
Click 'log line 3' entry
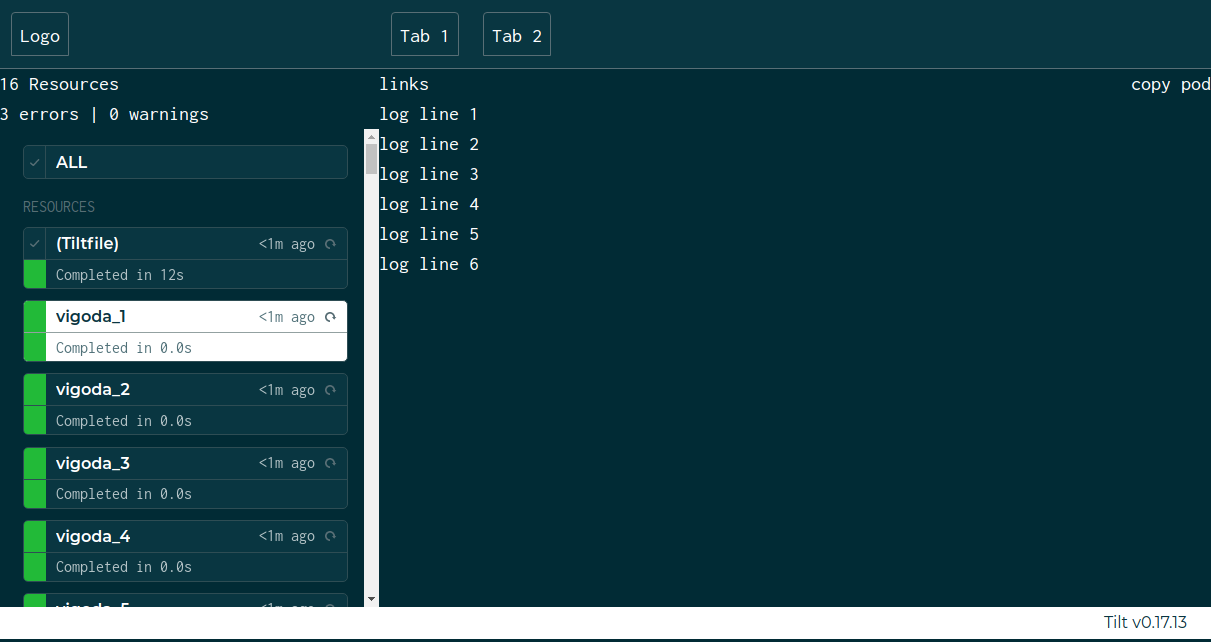(429, 174)
